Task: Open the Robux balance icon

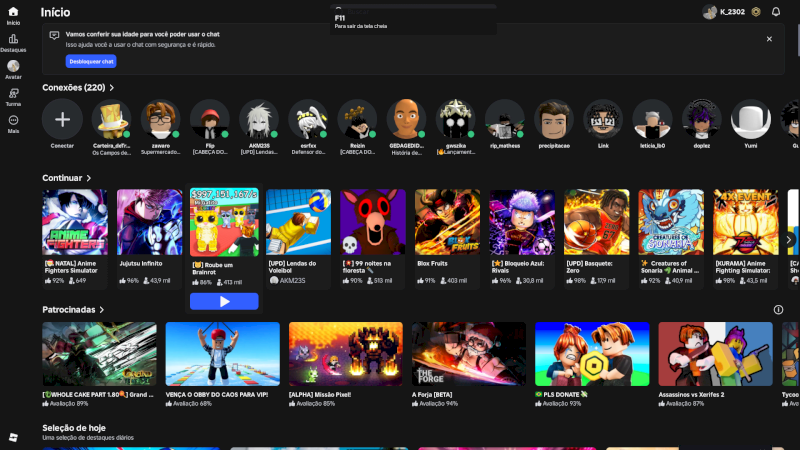Action: [756, 12]
